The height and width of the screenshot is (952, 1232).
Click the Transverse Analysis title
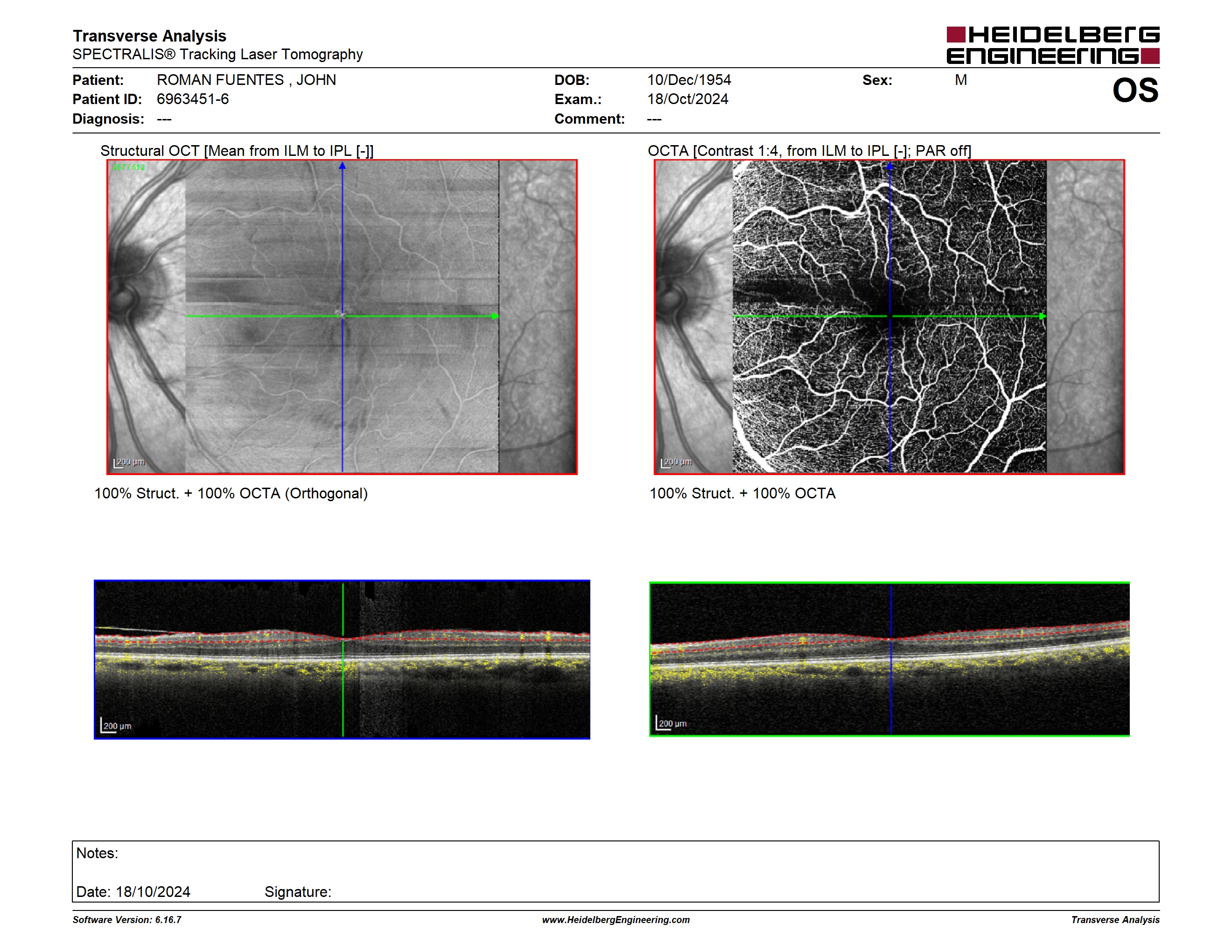click(149, 36)
